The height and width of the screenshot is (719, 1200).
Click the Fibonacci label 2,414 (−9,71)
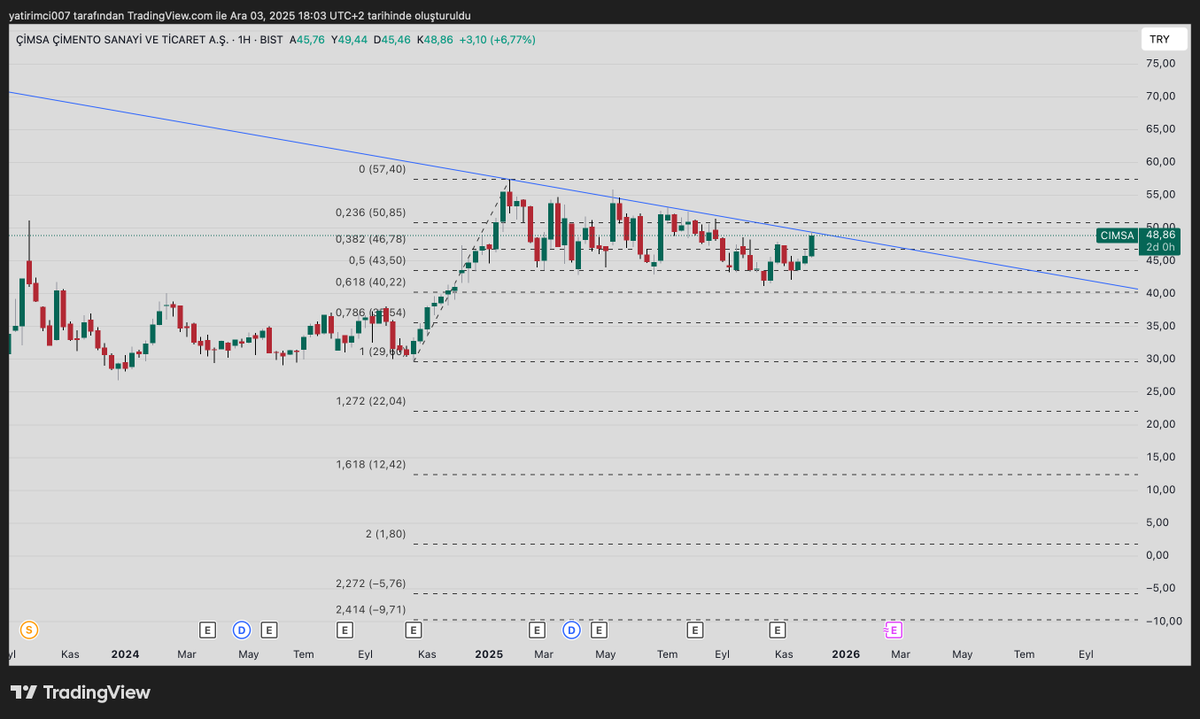(371, 608)
